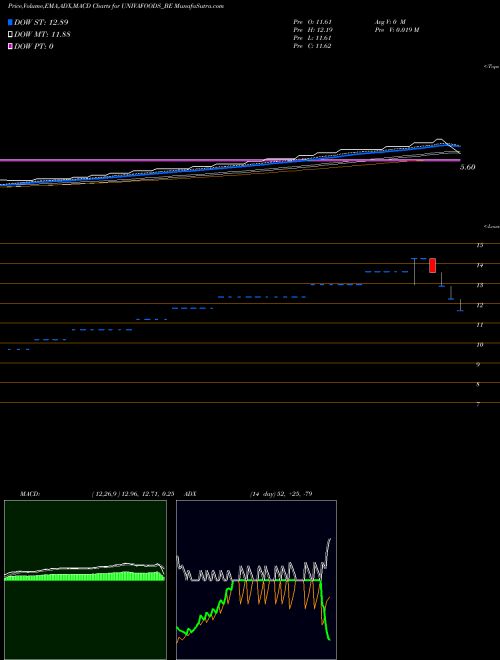Screen dimensions: 500x660
Task: Click the 'ADX' panel heading
Action: pyautogui.click(x=190, y=494)
